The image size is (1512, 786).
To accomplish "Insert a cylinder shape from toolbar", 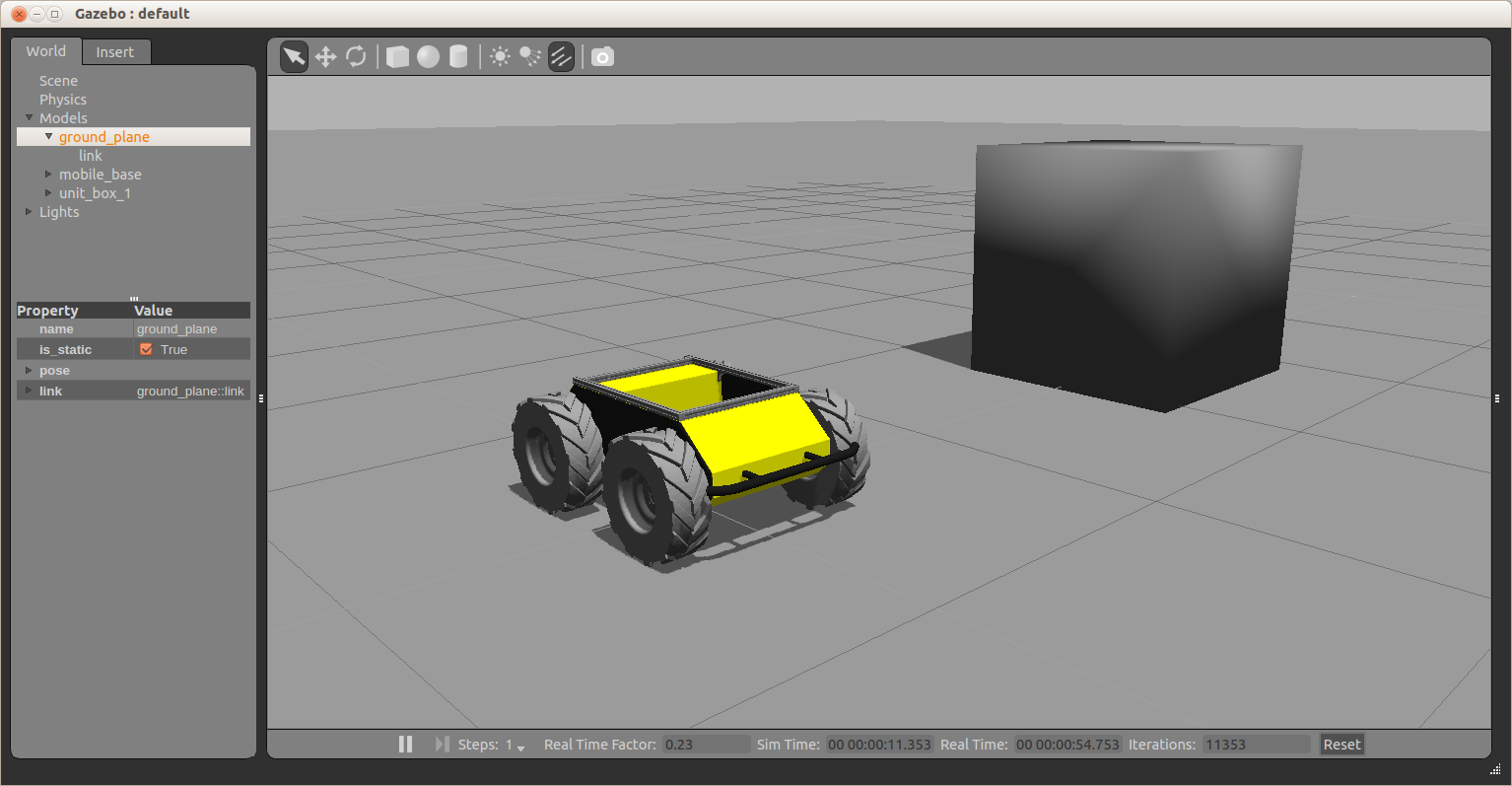I will 458,57.
